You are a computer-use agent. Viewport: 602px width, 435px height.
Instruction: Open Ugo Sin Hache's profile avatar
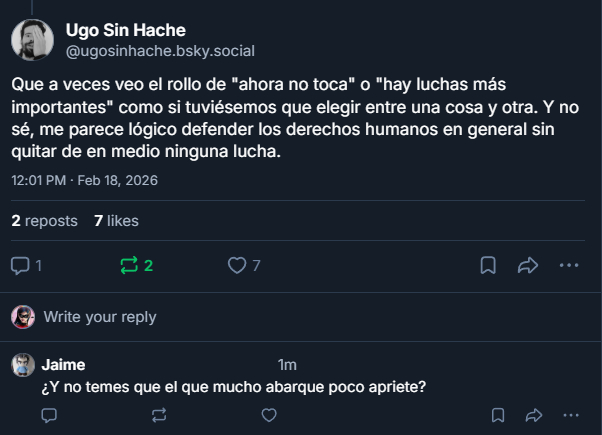pyautogui.click(x=33, y=40)
